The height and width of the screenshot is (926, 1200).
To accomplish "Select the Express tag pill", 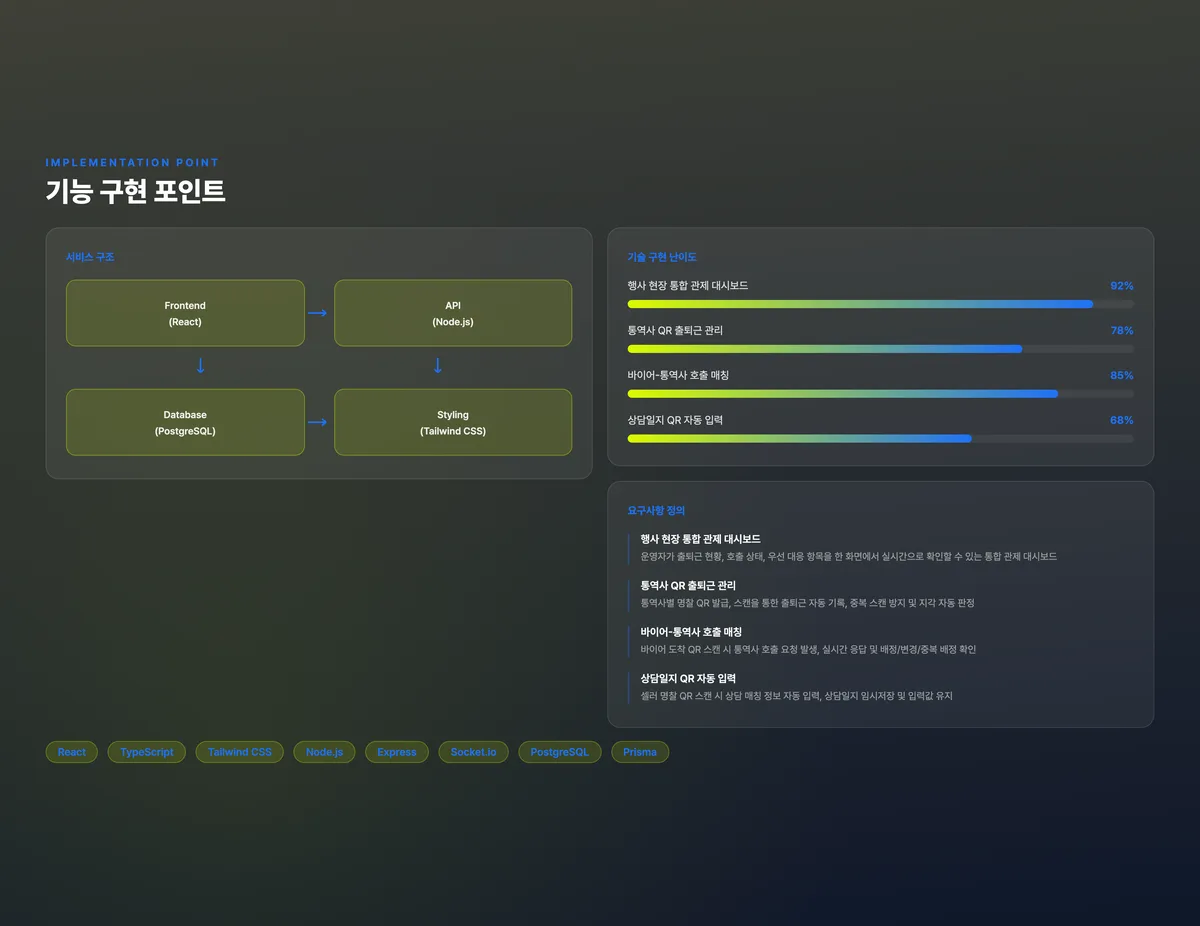I will click(x=397, y=752).
